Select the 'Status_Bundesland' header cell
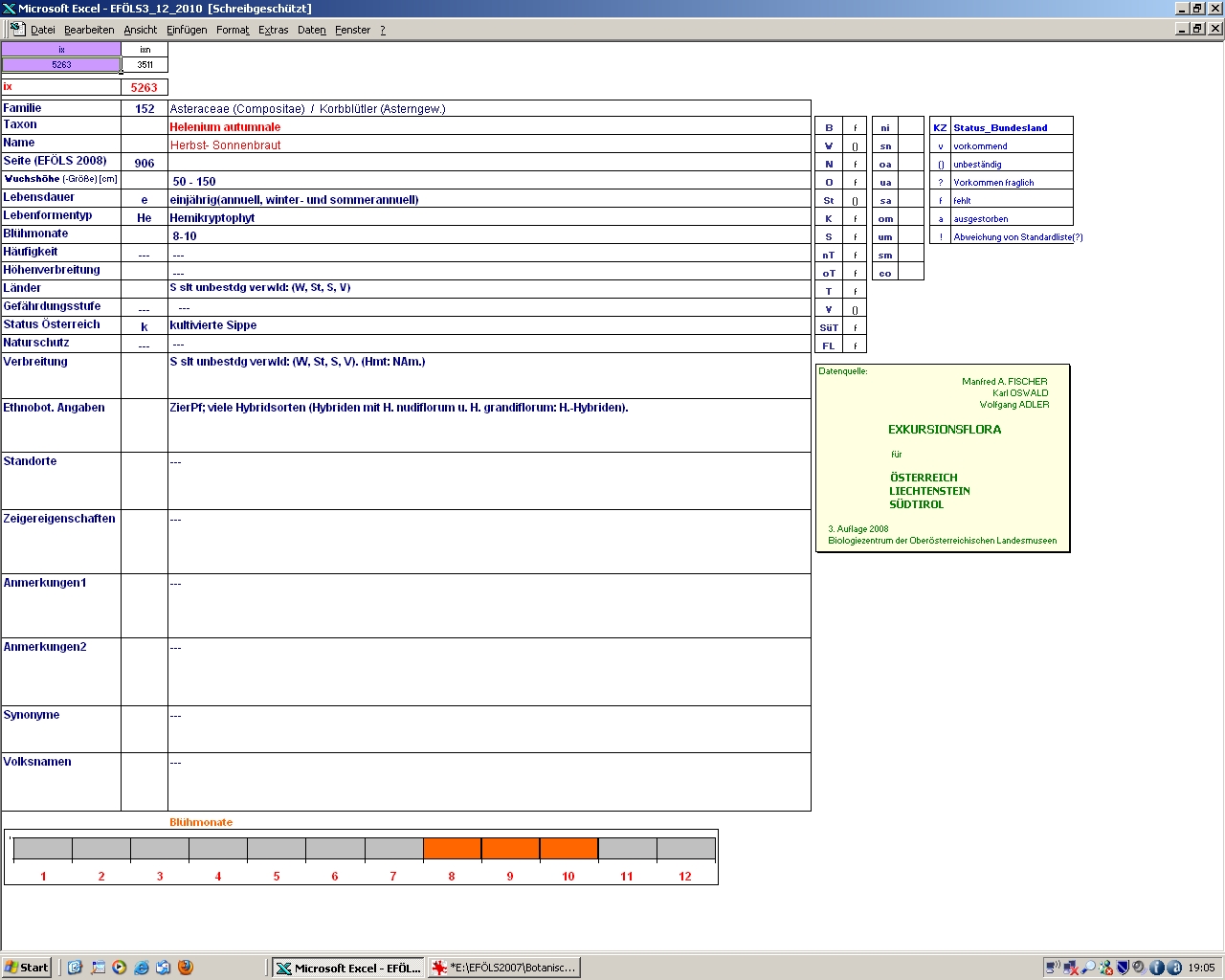The height and width of the screenshot is (980, 1225). pos(1012,127)
